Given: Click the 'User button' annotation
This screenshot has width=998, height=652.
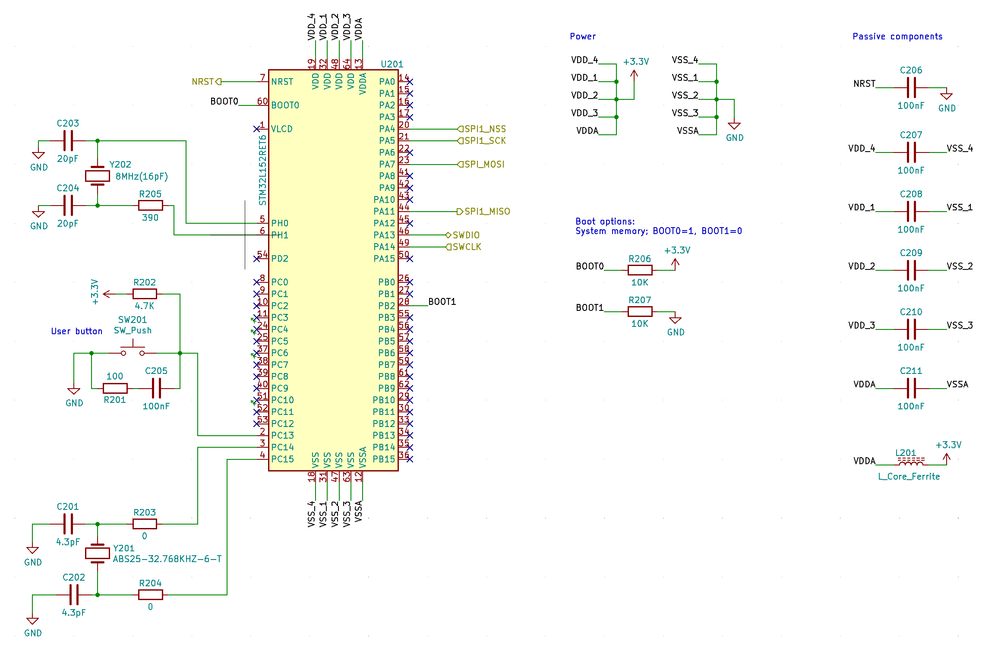Looking at the screenshot, I should tap(76, 331).
